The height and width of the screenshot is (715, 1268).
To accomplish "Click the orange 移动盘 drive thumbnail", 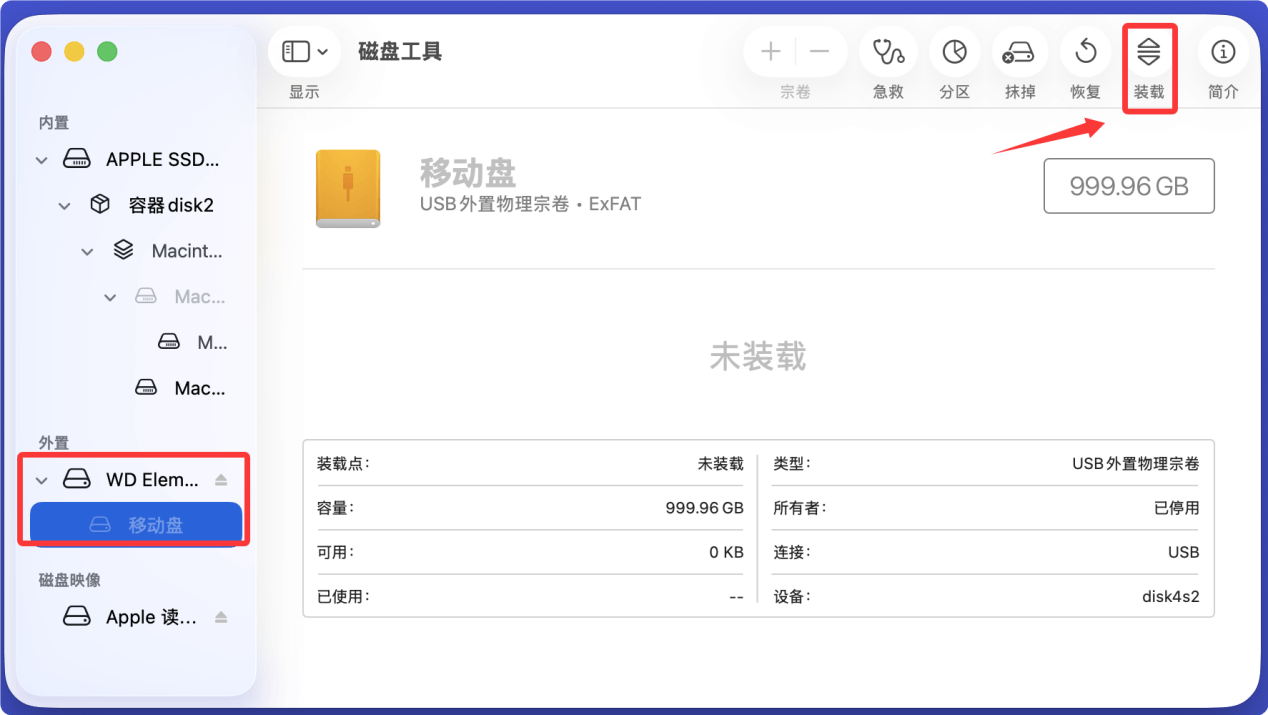I will [347, 188].
